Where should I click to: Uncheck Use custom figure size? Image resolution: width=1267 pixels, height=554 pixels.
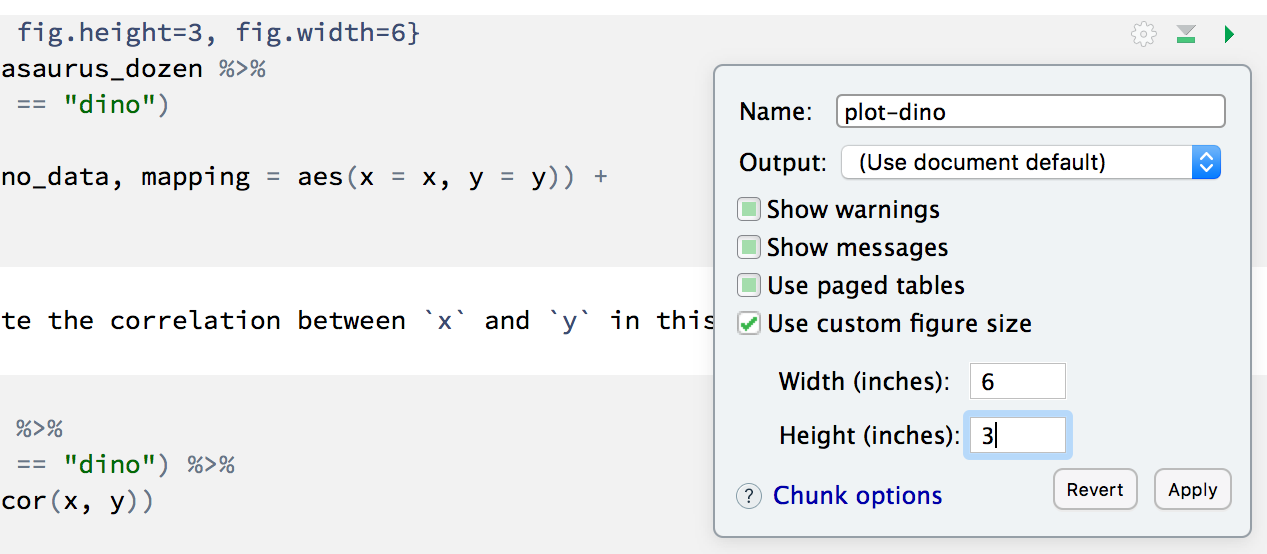[x=749, y=324]
